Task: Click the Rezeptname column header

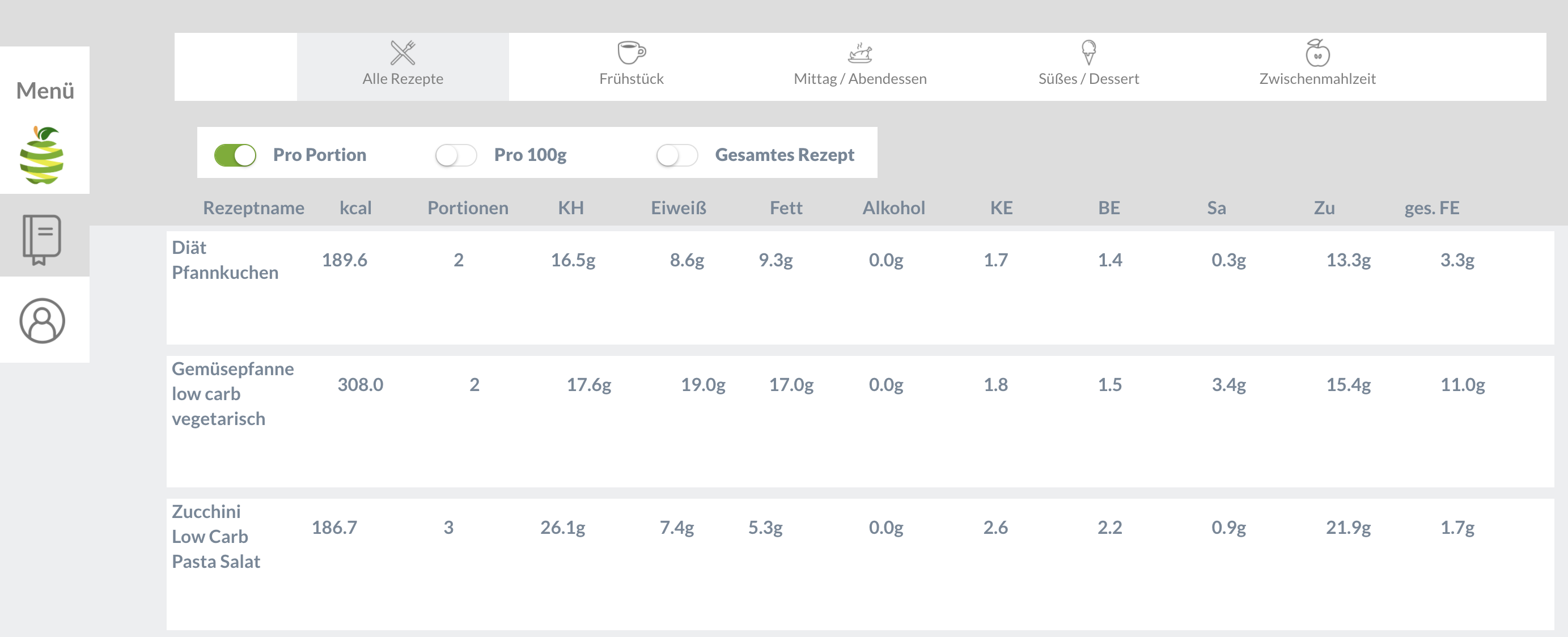Action: 253,208
